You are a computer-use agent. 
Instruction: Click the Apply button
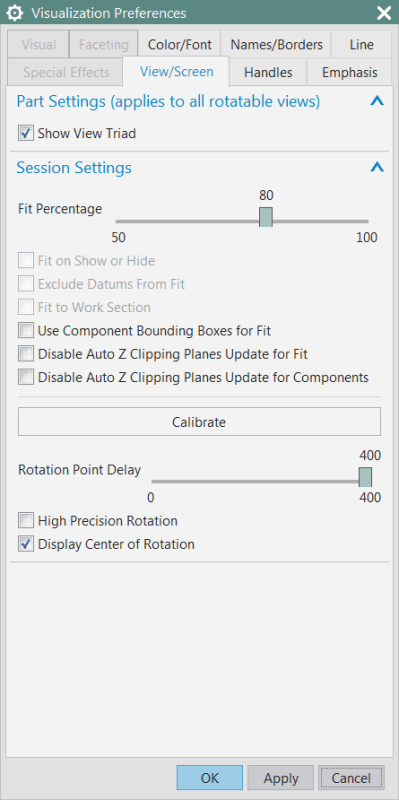point(281,778)
